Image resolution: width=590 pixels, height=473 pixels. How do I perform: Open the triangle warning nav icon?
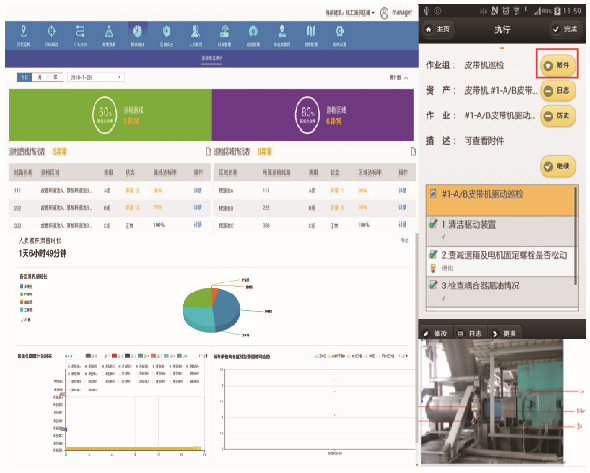pos(109,32)
